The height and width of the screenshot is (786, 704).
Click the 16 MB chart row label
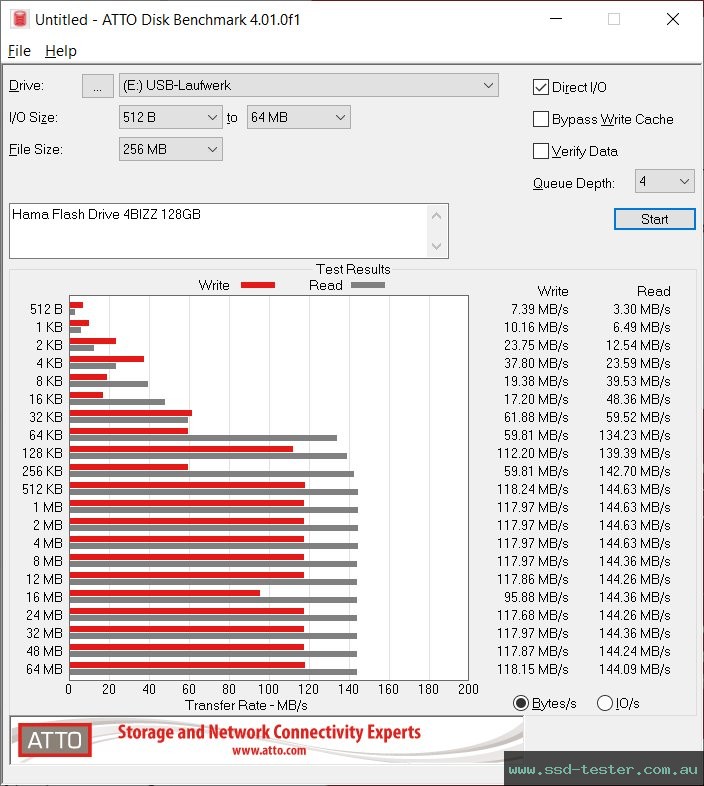pyautogui.click(x=45, y=598)
